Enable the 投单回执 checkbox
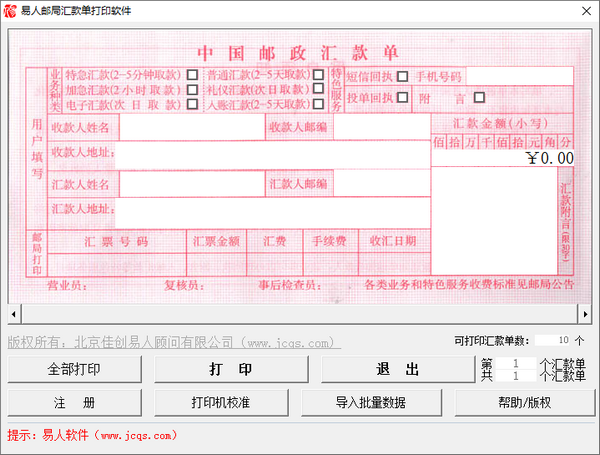This screenshot has height=455, width=600. point(402,97)
